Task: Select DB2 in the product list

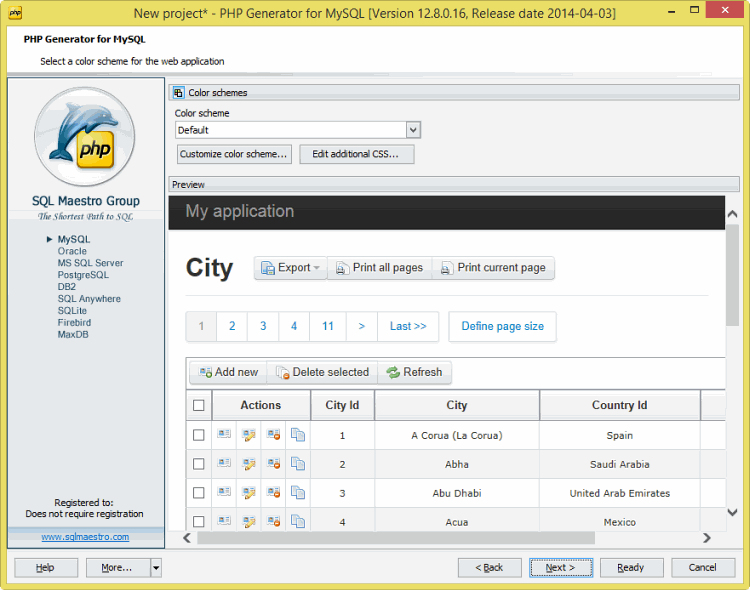Action: tap(66, 287)
